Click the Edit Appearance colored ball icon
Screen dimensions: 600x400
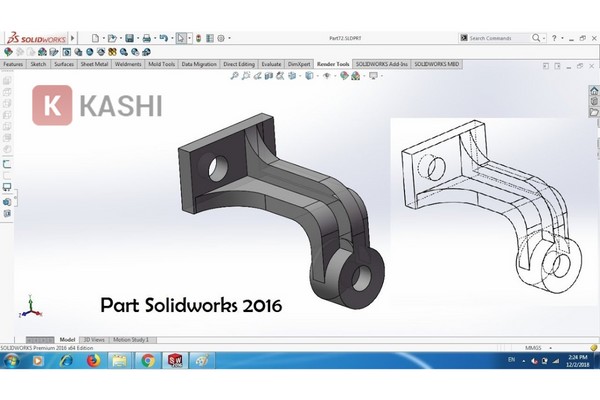(8, 52)
